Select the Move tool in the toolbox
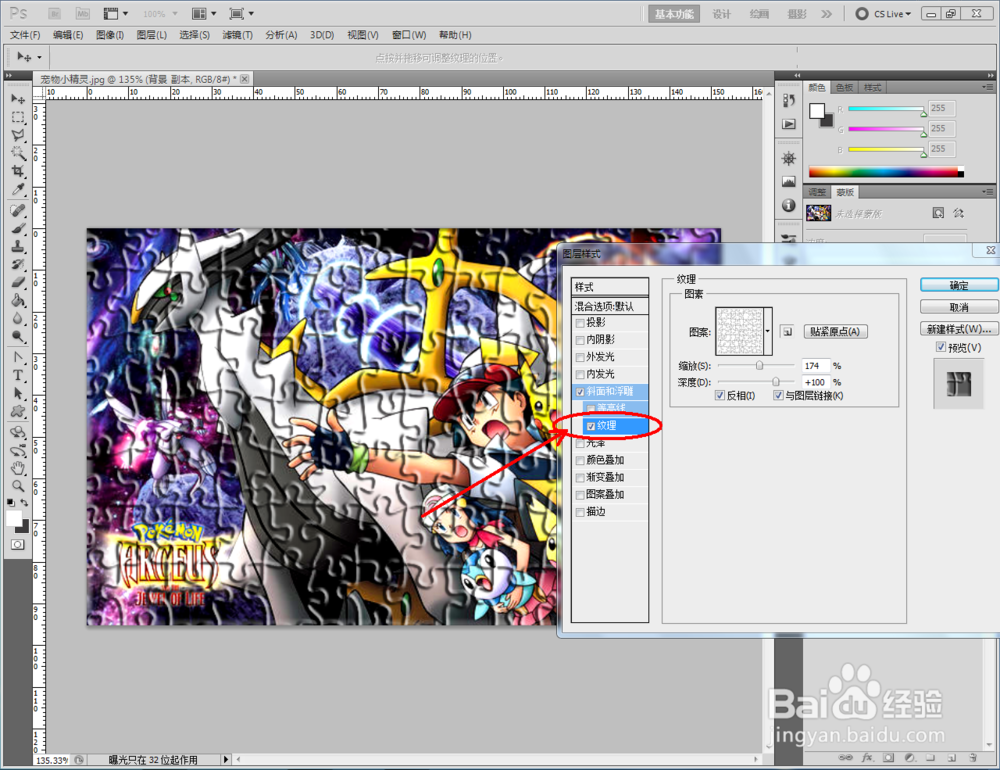1000x770 pixels. click(x=18, y=99)
